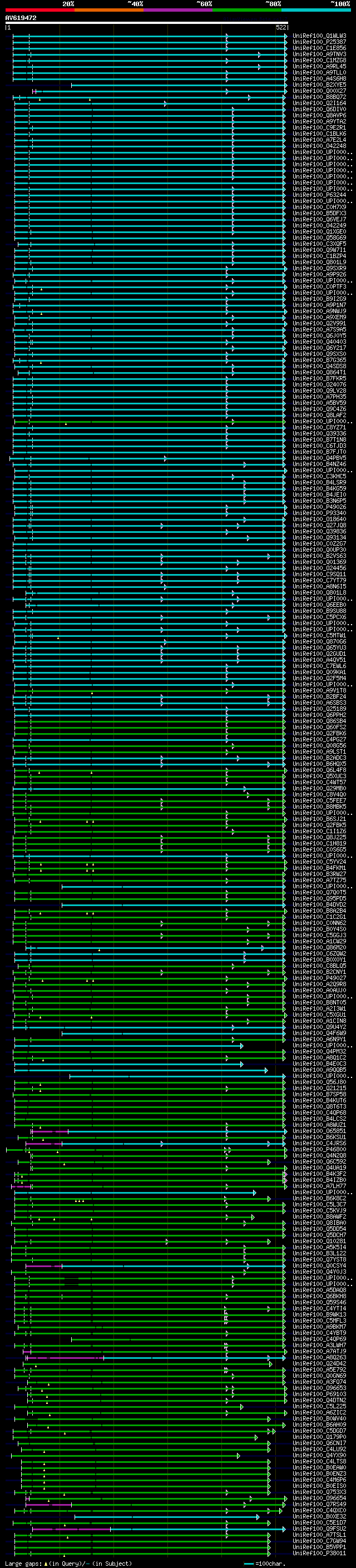This screenshot has height=1568, width=356.
Task: Click the UniRef100_C1I1Z6 label
Action: pos(319,832)
